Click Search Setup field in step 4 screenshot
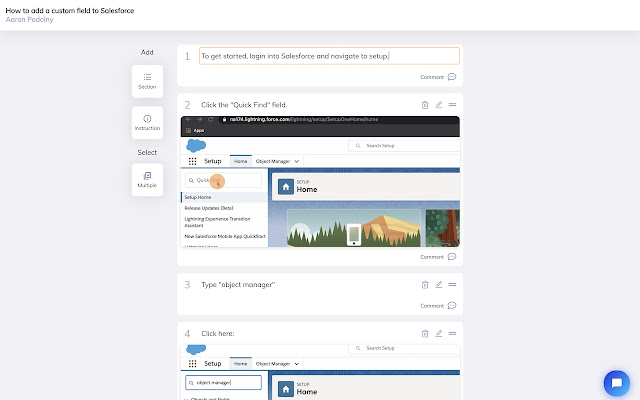This screenshot has height=400, width=640. click(x=404, y=348)
